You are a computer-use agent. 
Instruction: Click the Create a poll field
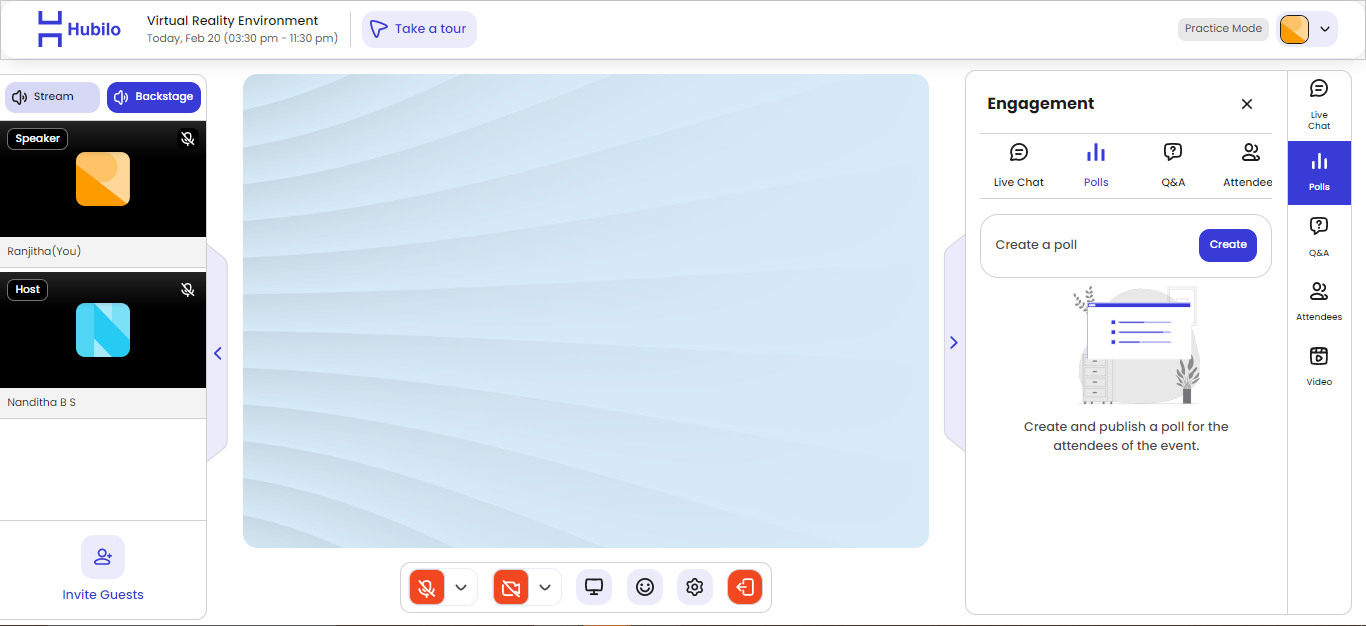pos(1126,245)
